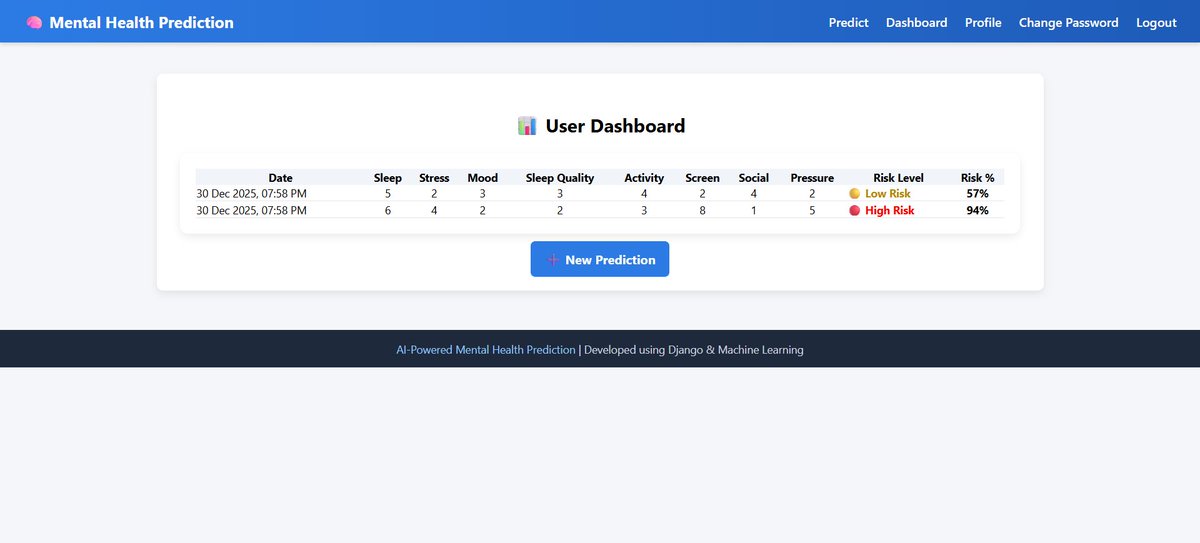The image size is (1200, 543).
Task: Click the Screen value 8 in High Risk row
Action: [x=703, y=210]
